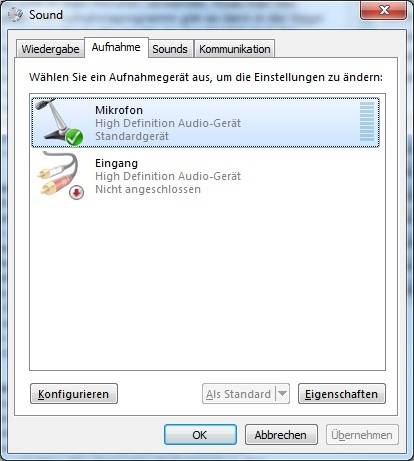The image size is (414, 461).
Task: Confirm with the OK button
Action: [x=200, y=435]
